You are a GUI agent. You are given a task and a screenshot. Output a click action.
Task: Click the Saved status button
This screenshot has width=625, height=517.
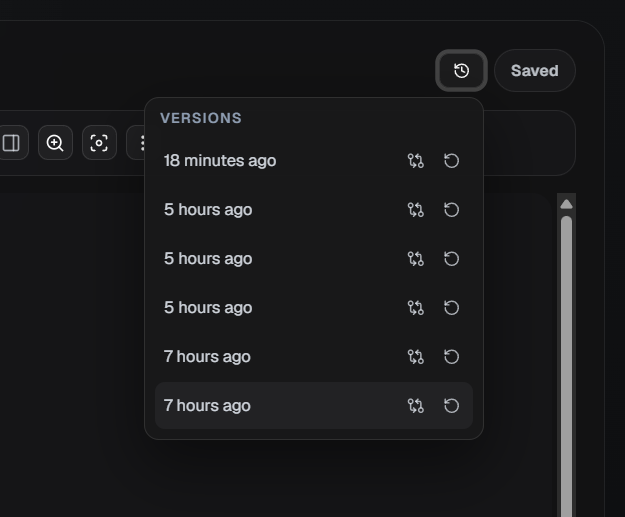point(535,71)
